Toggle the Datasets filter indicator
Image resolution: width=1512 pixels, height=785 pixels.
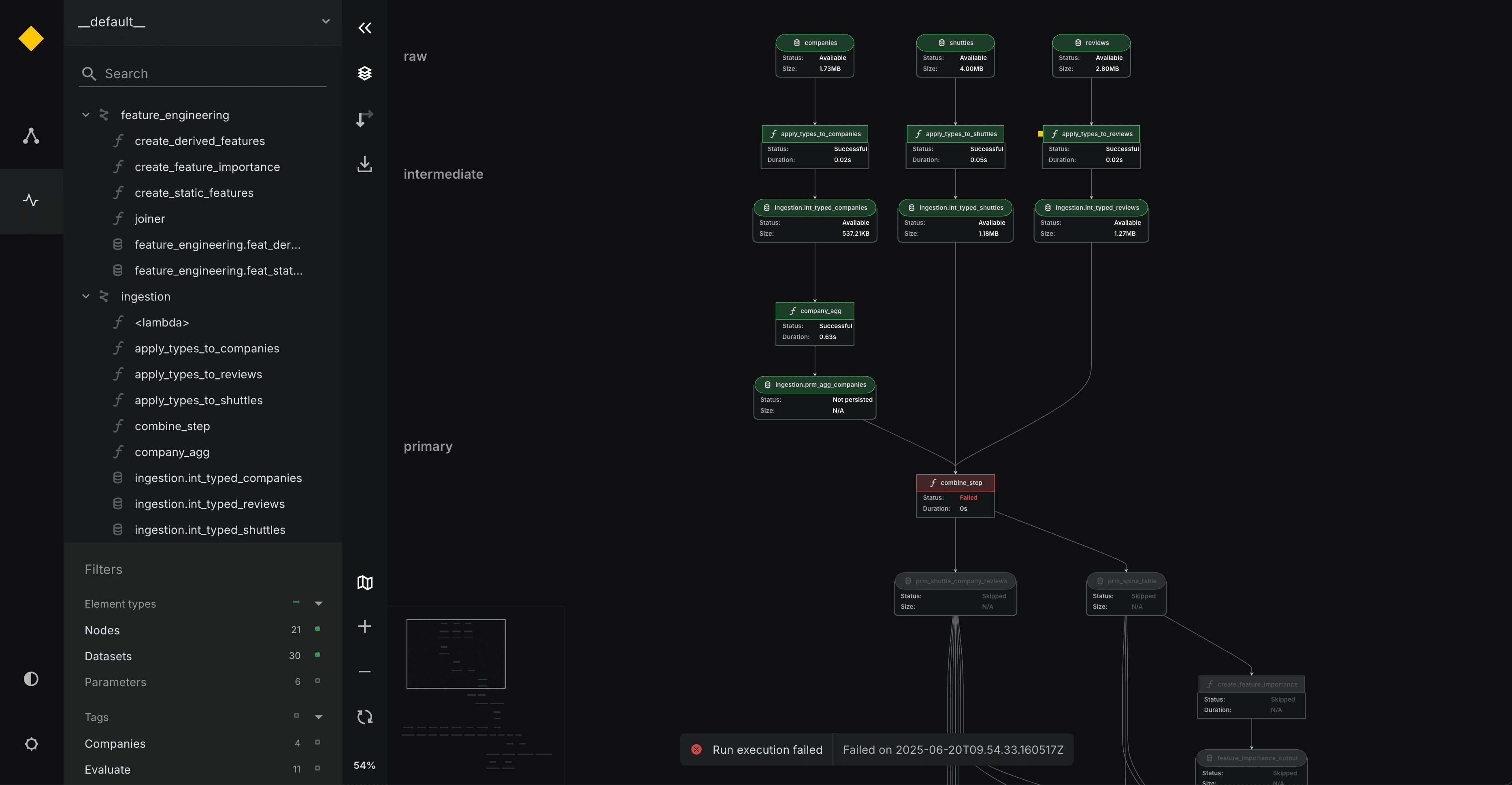click(x=317, y=655)
